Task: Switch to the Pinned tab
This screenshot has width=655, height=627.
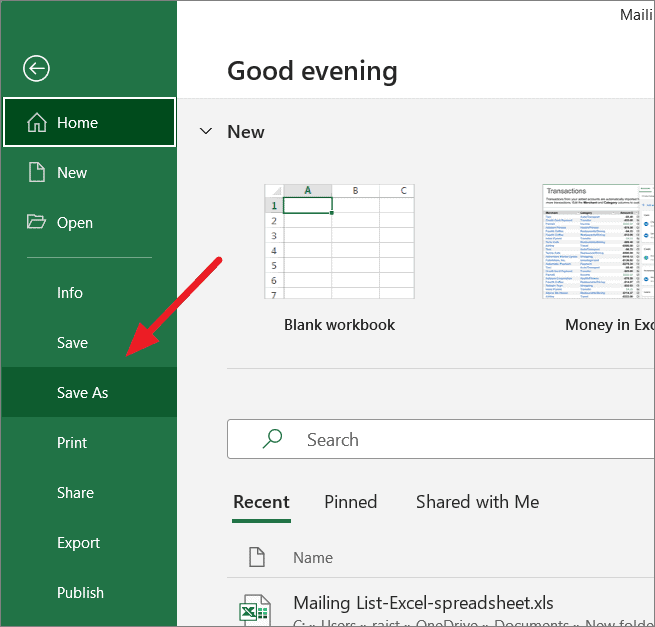Action: [x=350, y=502]
